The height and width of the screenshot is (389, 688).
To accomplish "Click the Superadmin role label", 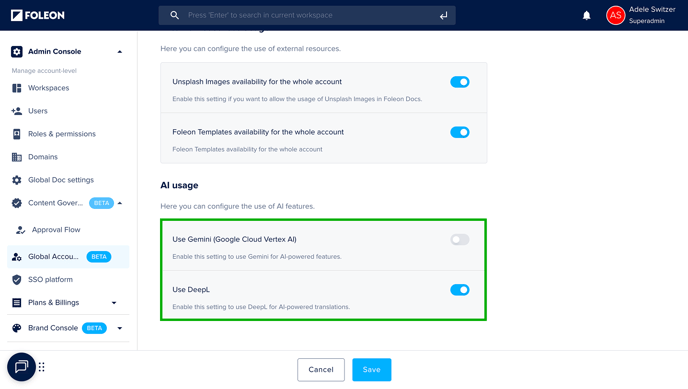I will coord(646,21).
